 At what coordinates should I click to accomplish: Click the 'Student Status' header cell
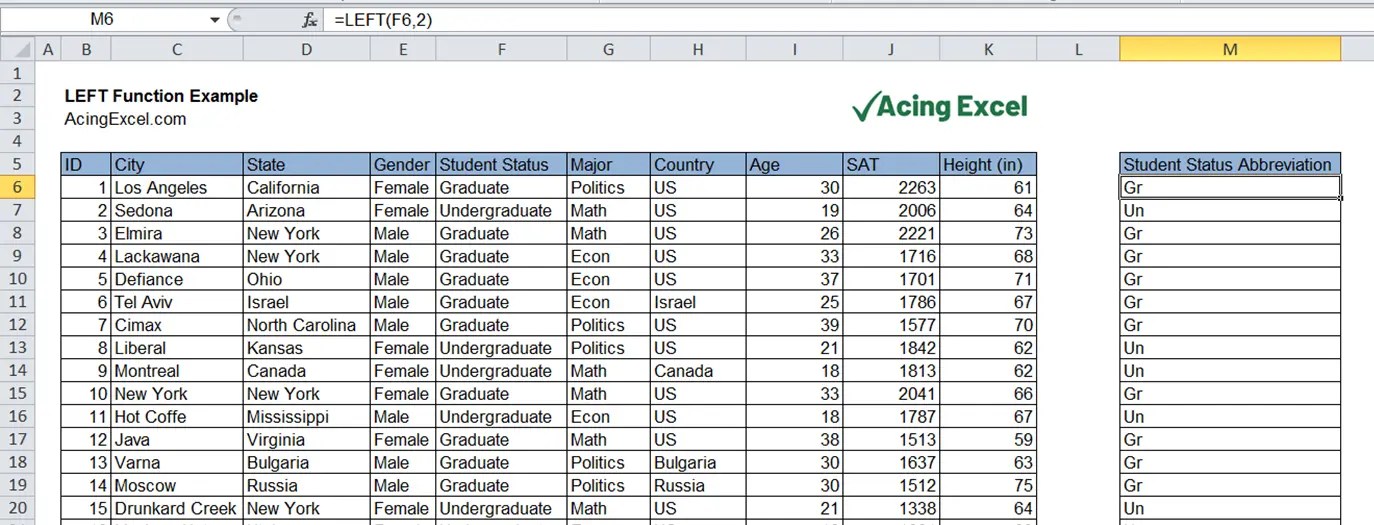[501, 165]
